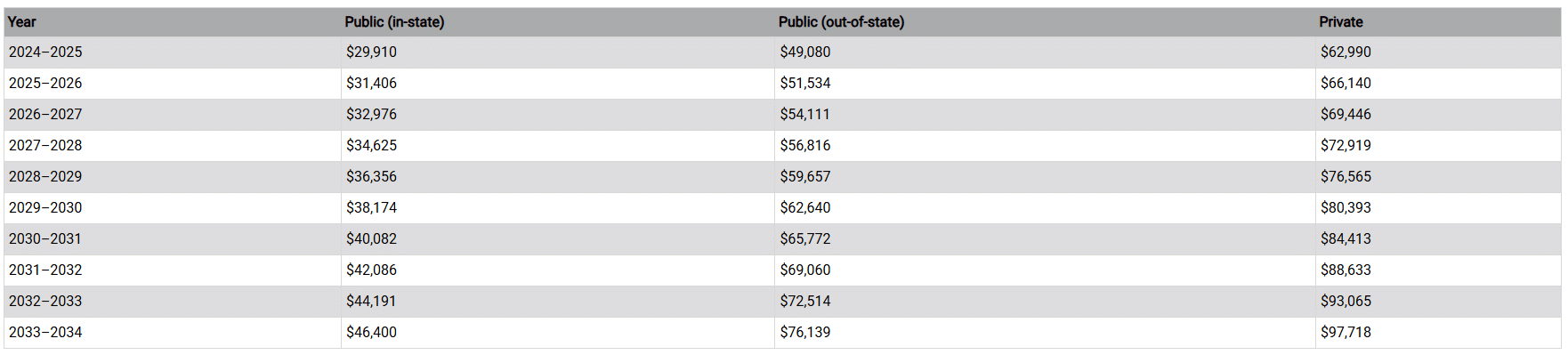Image resolution: width=1568 pixels, height=355 pixels.
Task: Select the $88,633 private cell
Action: coord(1438,270)
